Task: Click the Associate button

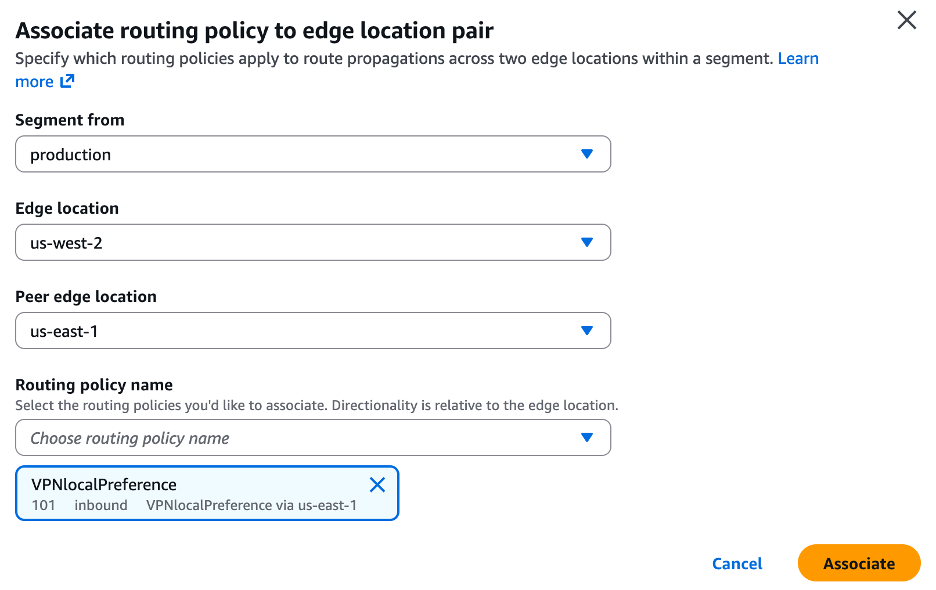Action: tap(858, 563)
